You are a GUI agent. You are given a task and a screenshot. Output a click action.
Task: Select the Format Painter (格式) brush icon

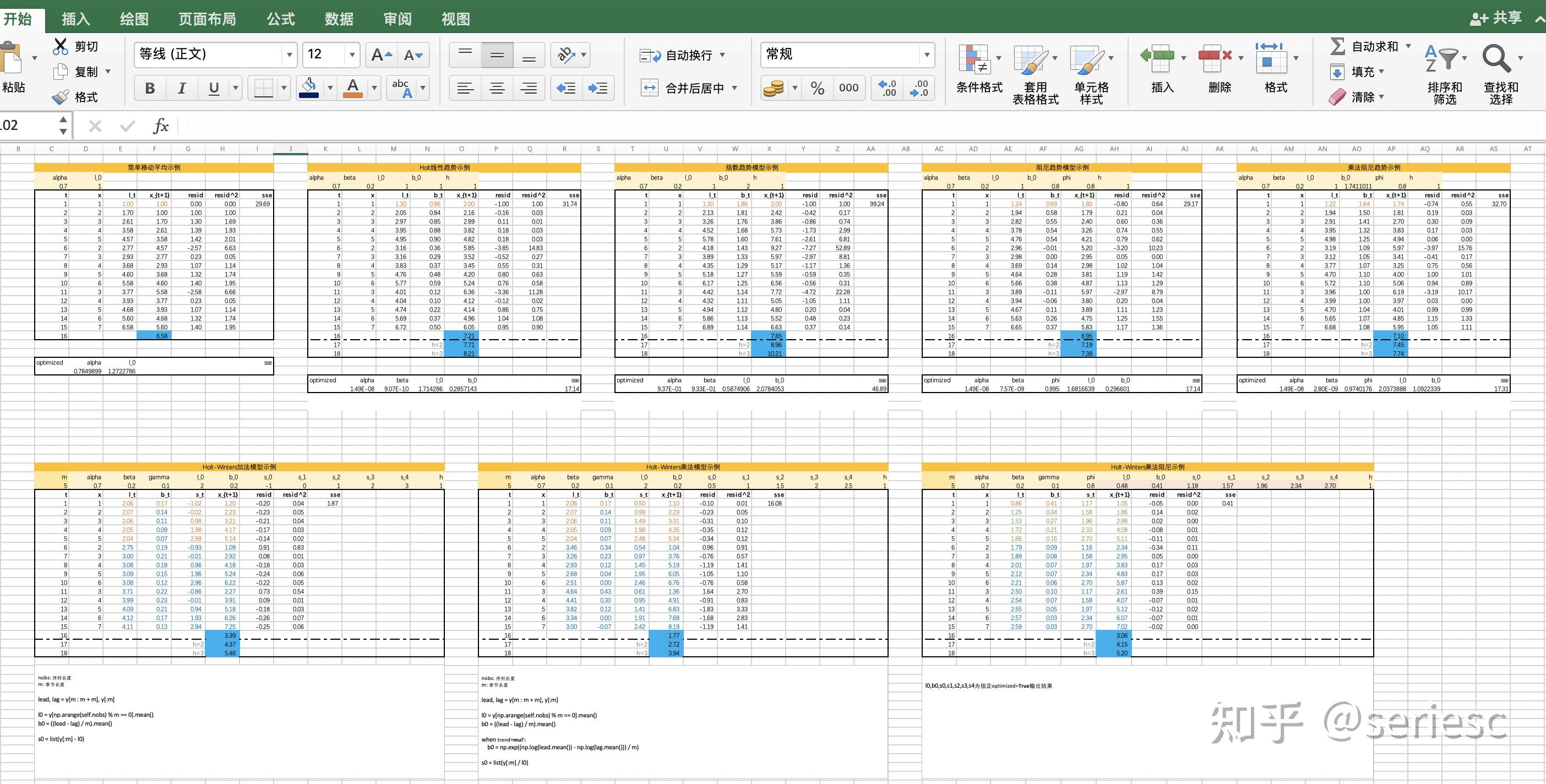tap(61, 97)
